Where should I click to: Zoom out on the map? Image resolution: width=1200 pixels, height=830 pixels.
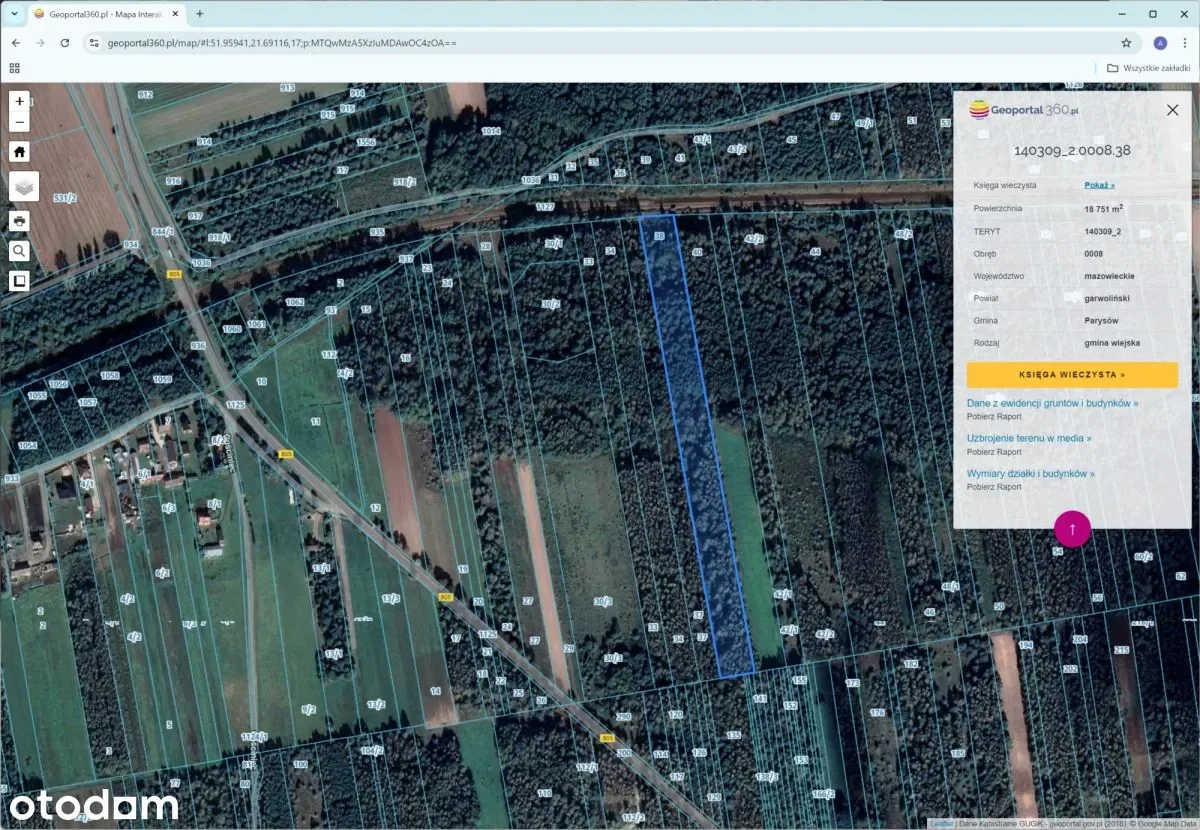pyautogui.click(x=20, y=122)
